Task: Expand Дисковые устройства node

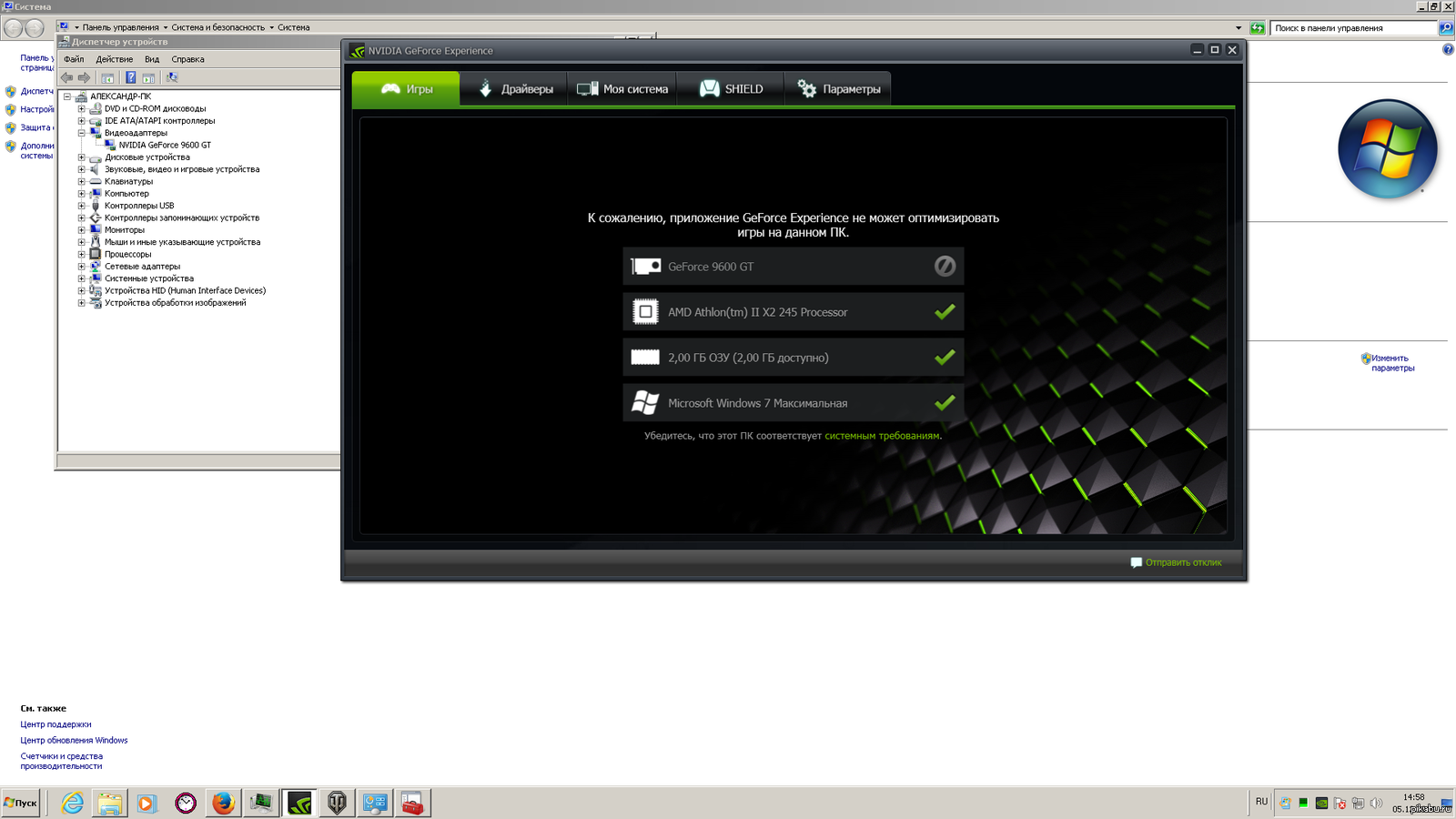Action: click(x=81, y=157)
